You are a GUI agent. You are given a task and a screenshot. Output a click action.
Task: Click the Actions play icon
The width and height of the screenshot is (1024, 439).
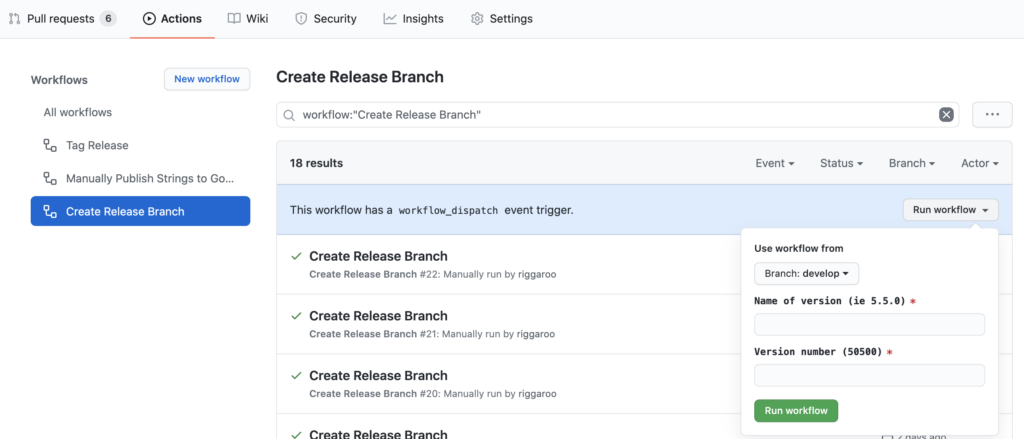tap(149, 19)
